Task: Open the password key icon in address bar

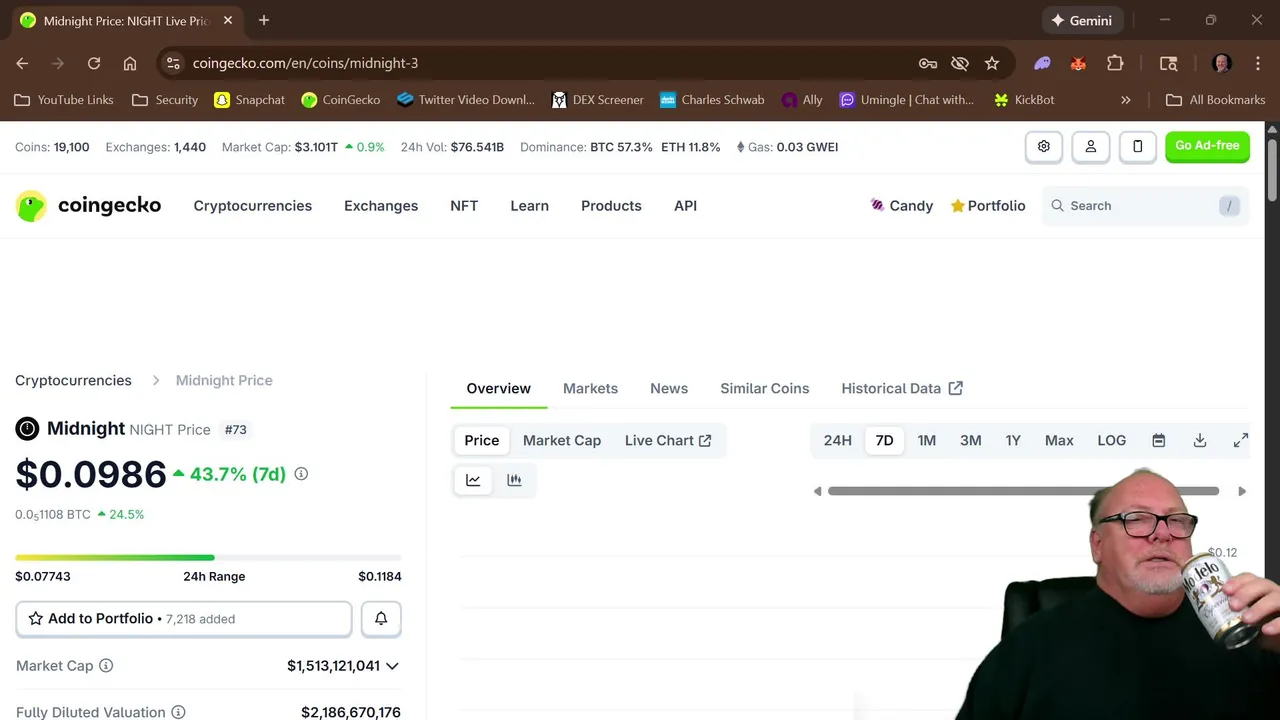Action: (928, 63)
